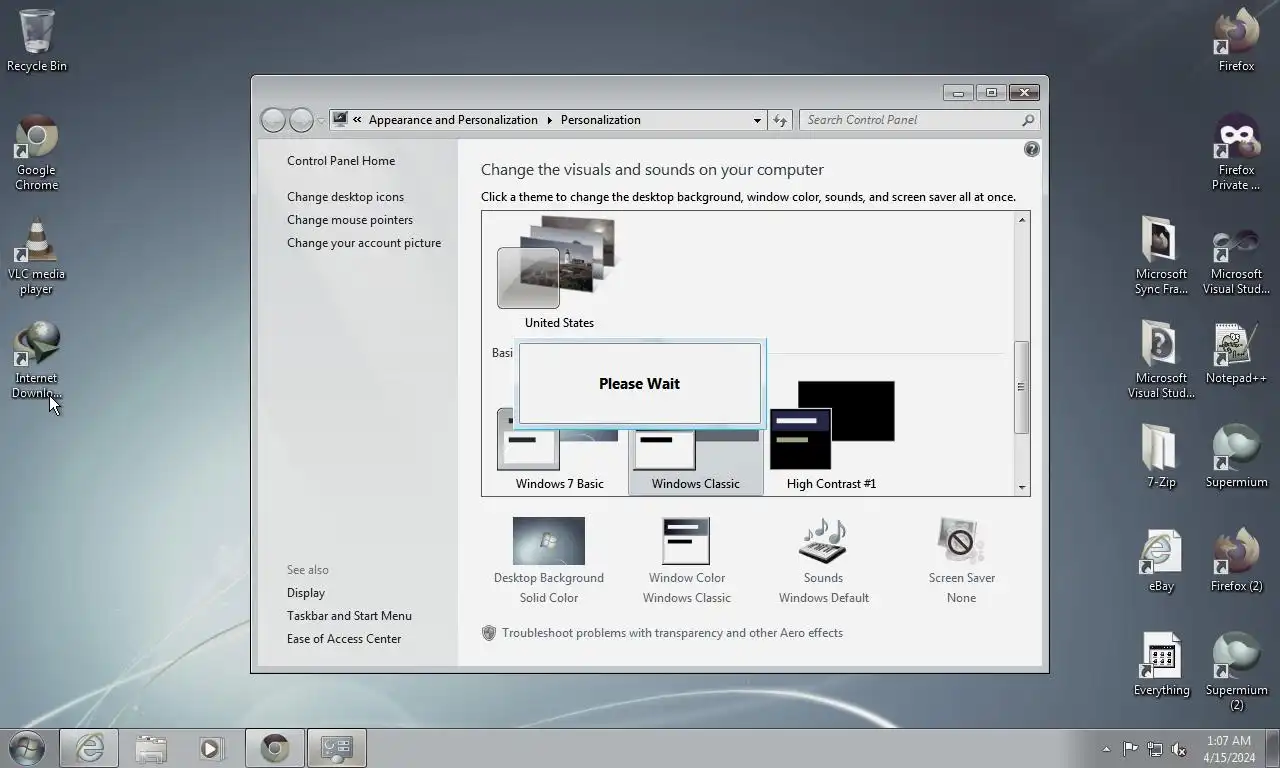Click in the Search Control Panel field

[910, 120]
